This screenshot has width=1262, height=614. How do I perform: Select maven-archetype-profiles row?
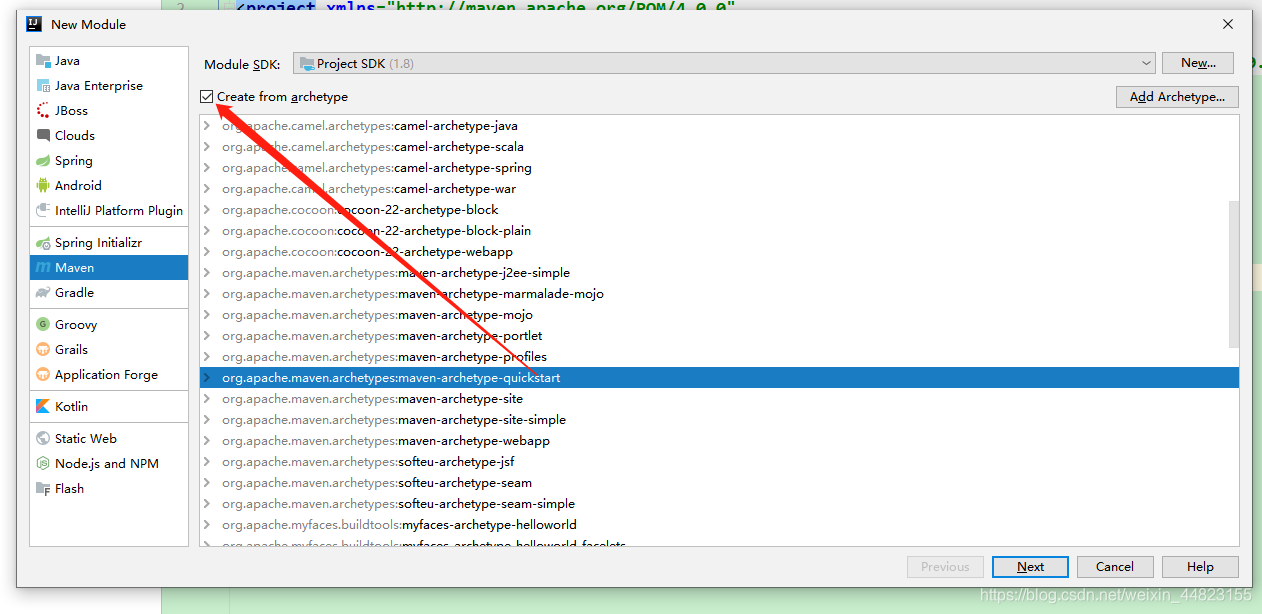[x=720, y=357]
